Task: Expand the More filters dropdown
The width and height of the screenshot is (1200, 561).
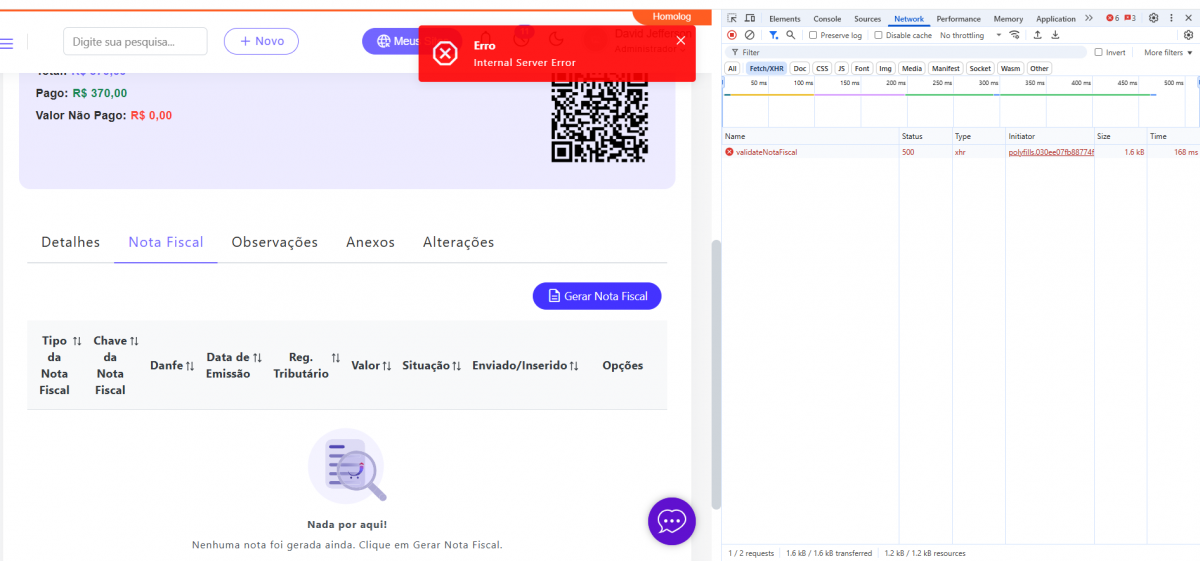Action: [1166, 52]
